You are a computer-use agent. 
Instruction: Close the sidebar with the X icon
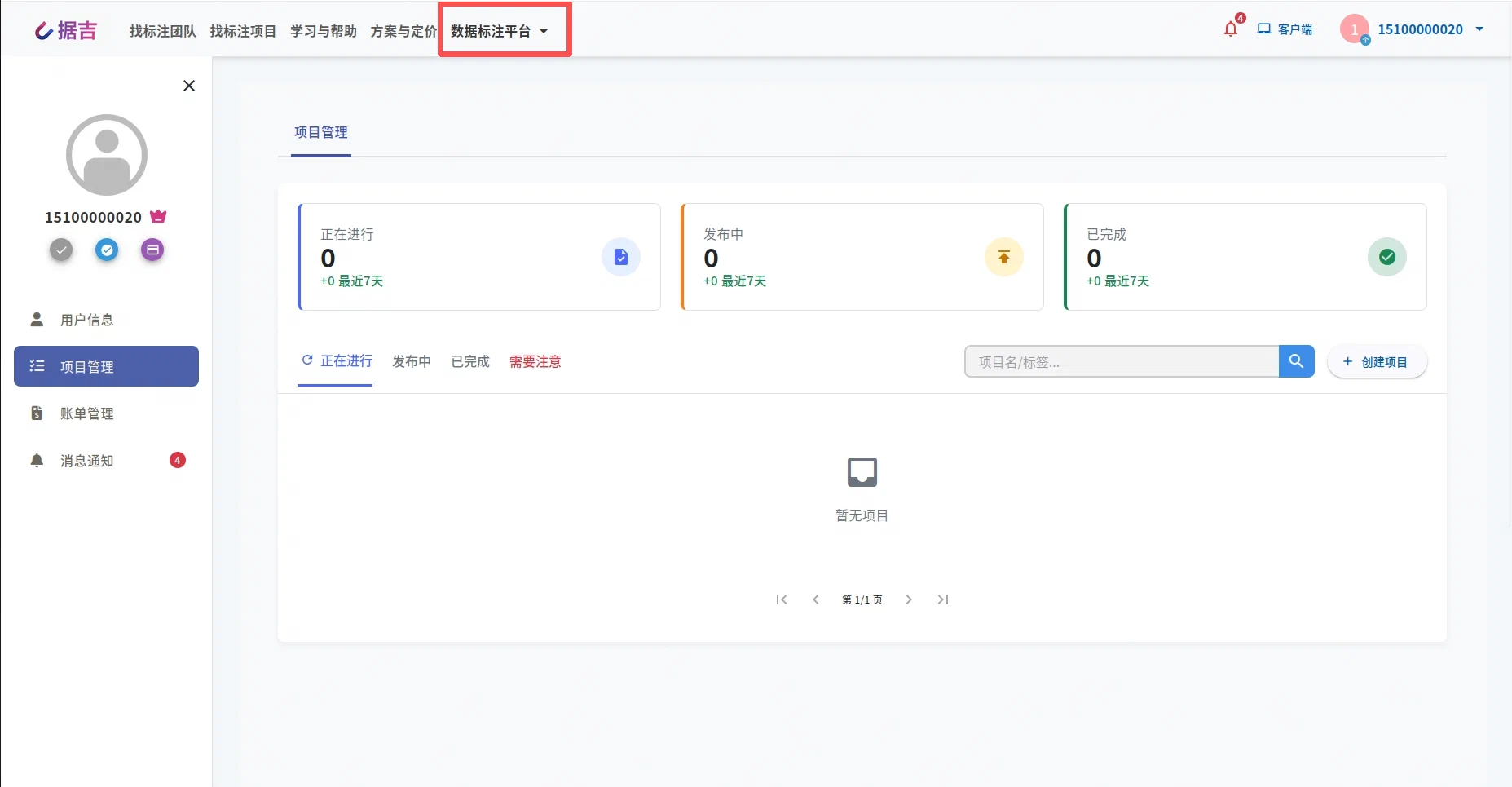point(189,86)
